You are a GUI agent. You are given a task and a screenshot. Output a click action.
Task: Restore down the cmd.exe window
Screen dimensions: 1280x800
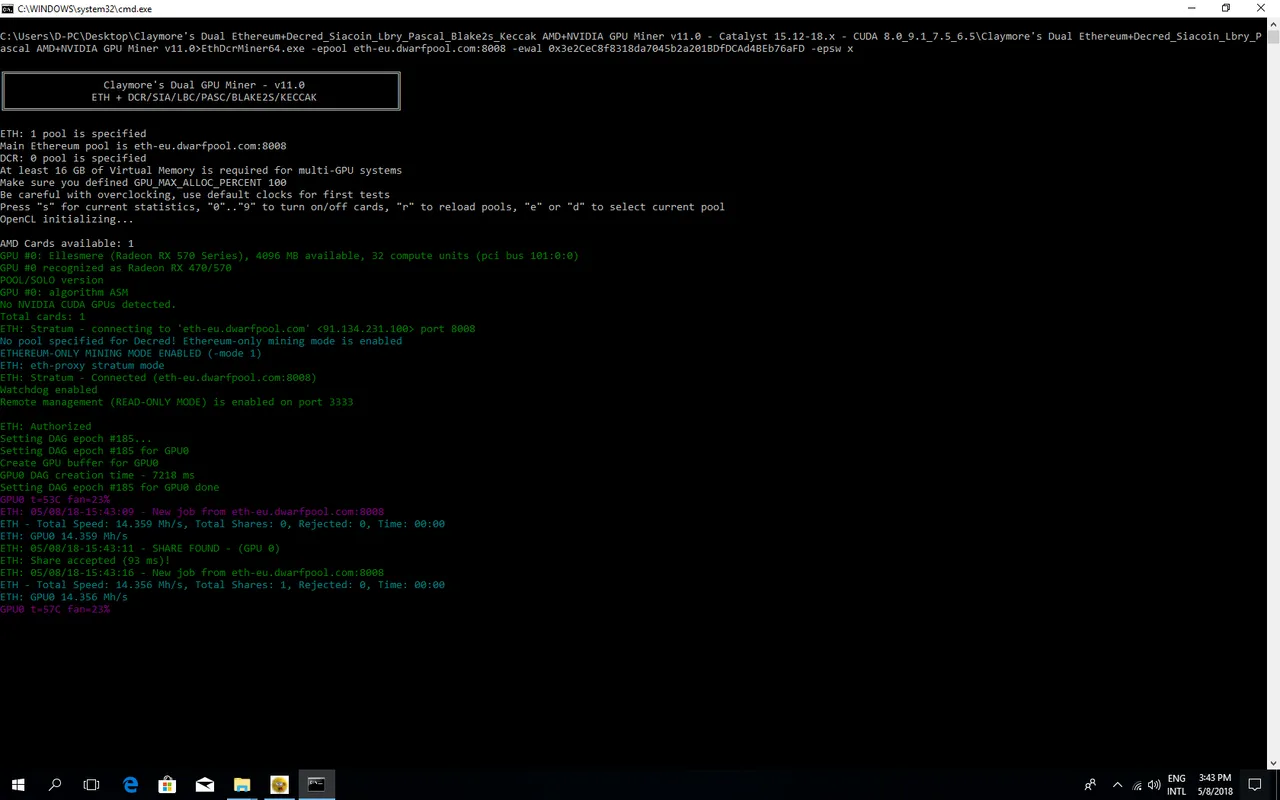pos(1226,8)
